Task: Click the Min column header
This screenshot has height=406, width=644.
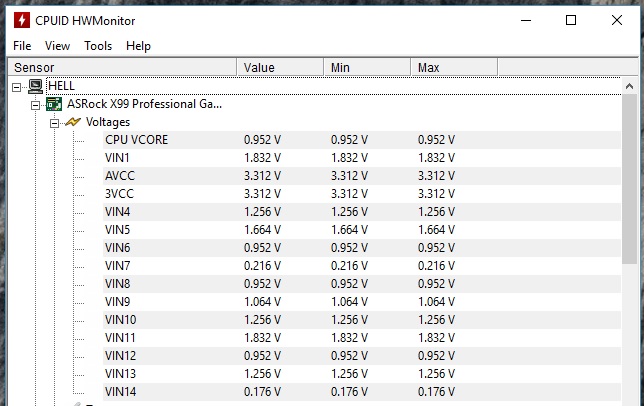Action: click(x=367, y=67)
